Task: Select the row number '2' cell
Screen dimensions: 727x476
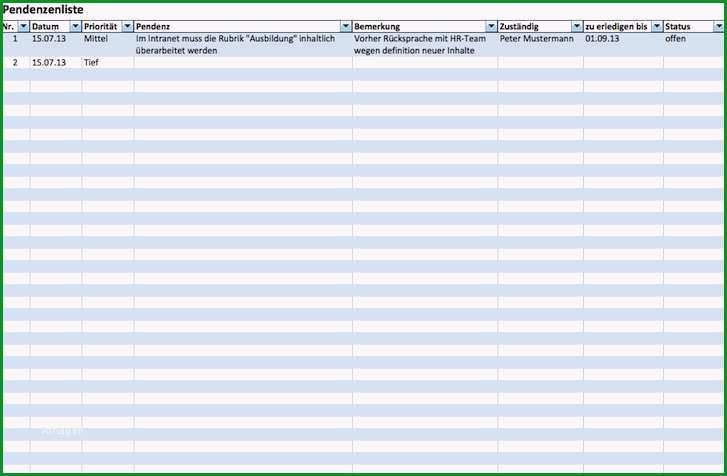Action: (16, 63)
